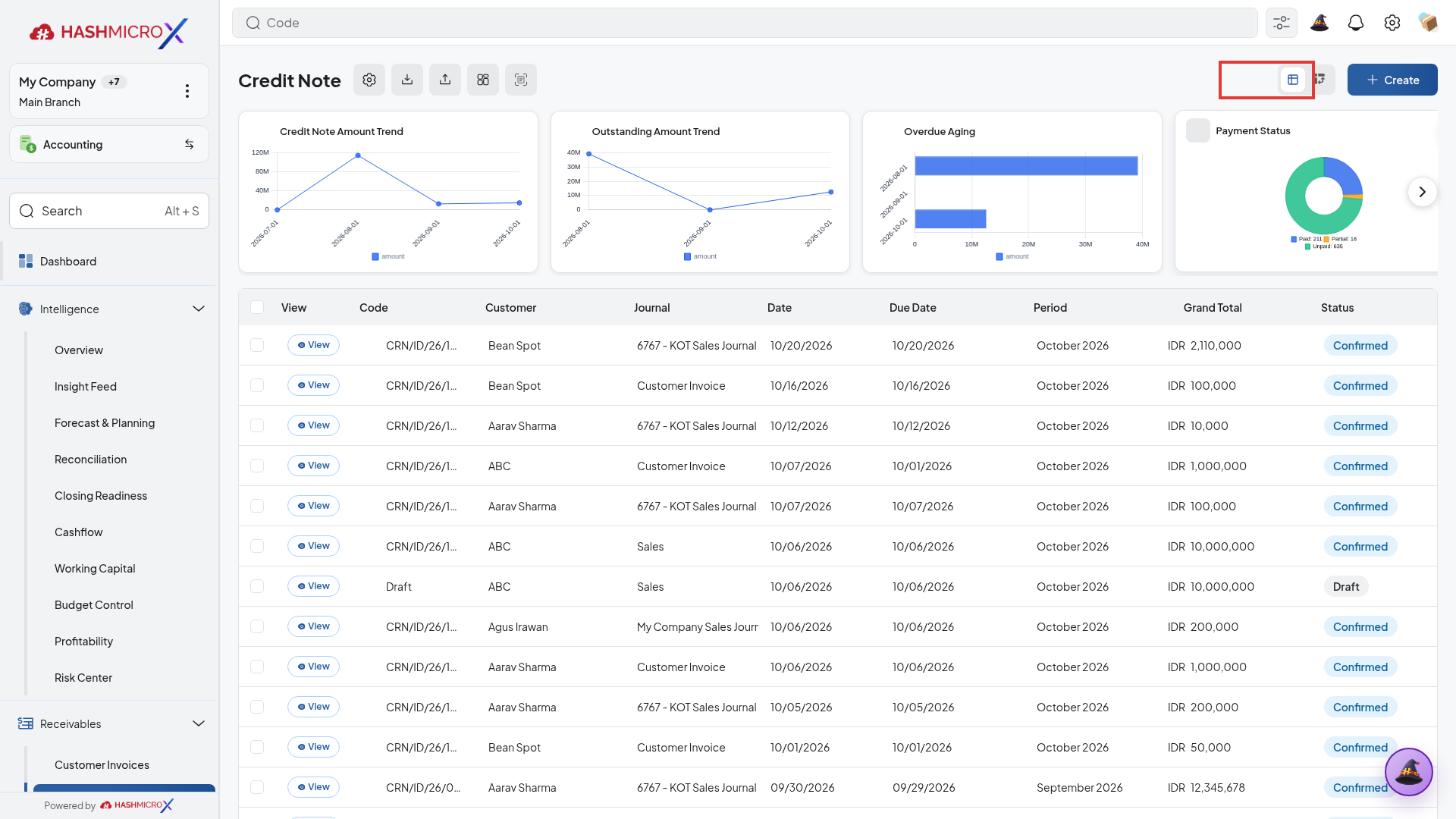View the IDR 12,345,678 credit note

click(313, 787)
